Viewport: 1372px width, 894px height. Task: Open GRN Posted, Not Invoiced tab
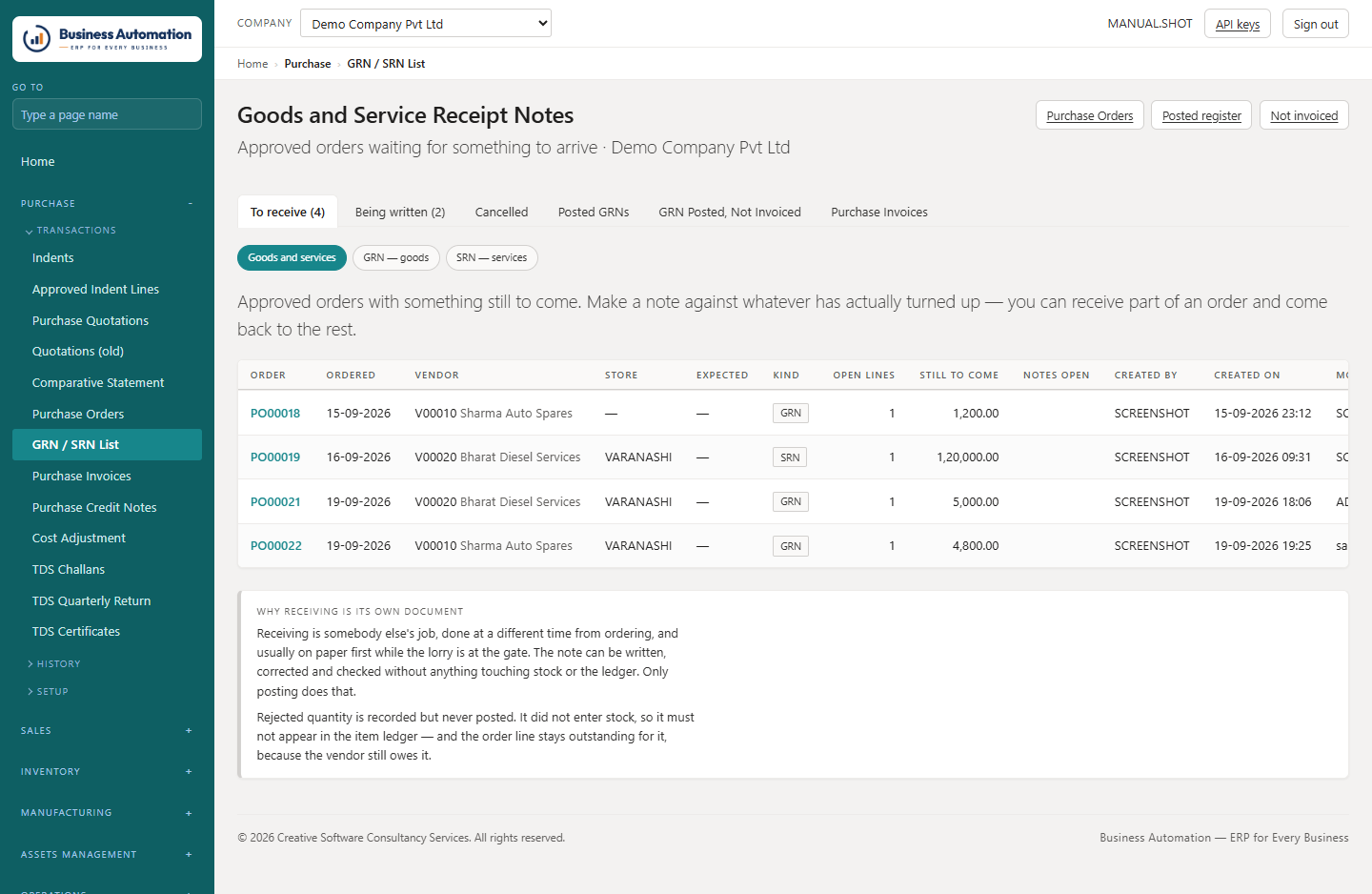click(x=730, y=213)
